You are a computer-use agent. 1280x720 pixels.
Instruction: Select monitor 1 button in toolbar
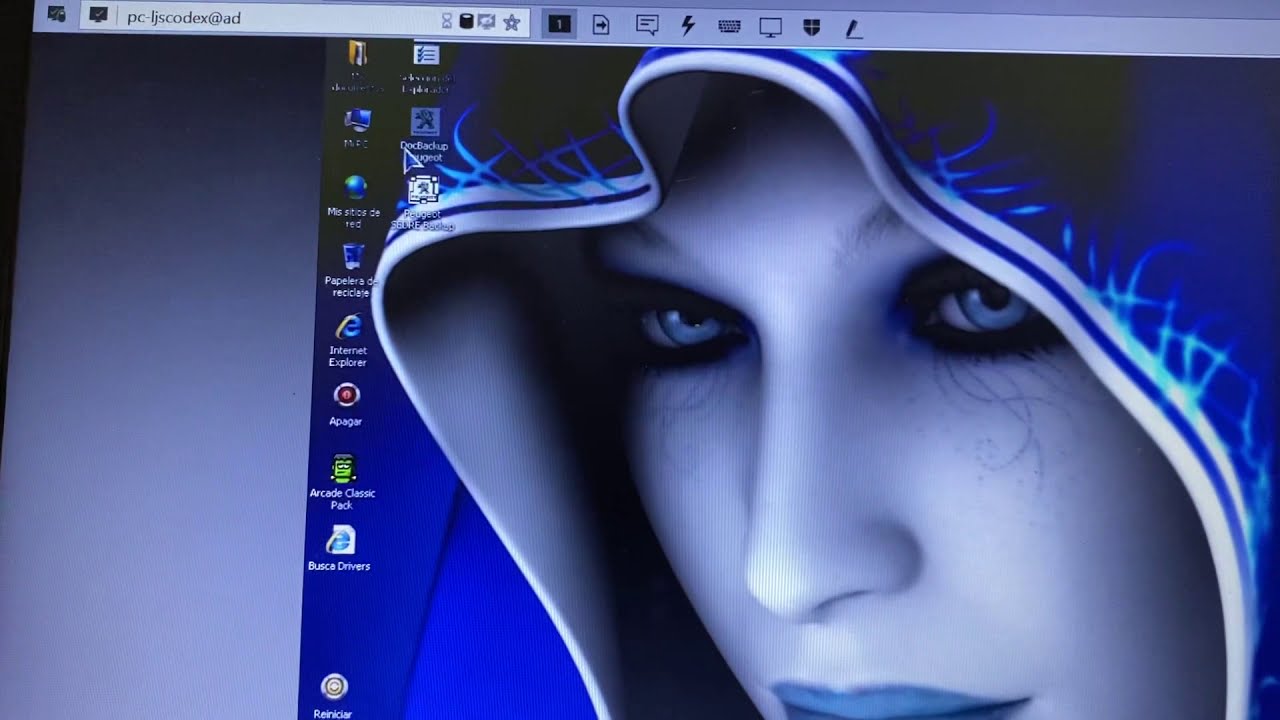click(559, 24)
